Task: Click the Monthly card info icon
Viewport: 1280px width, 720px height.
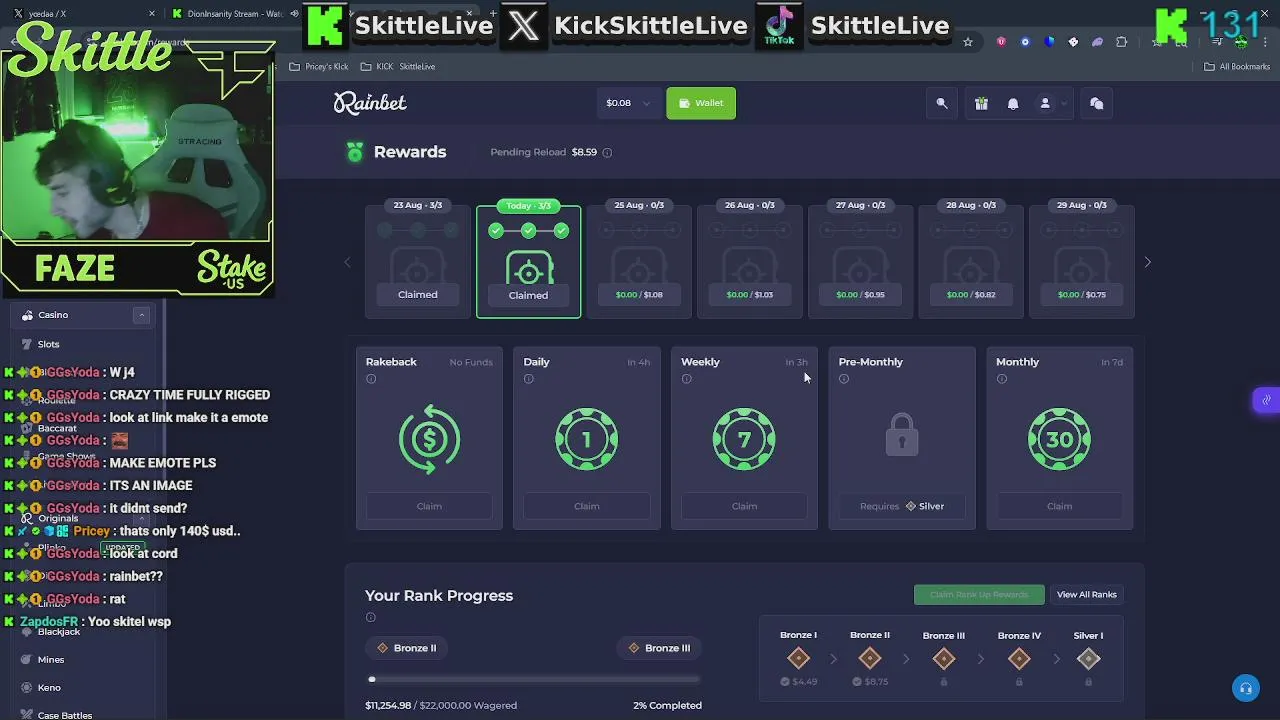Action: 1001,379
